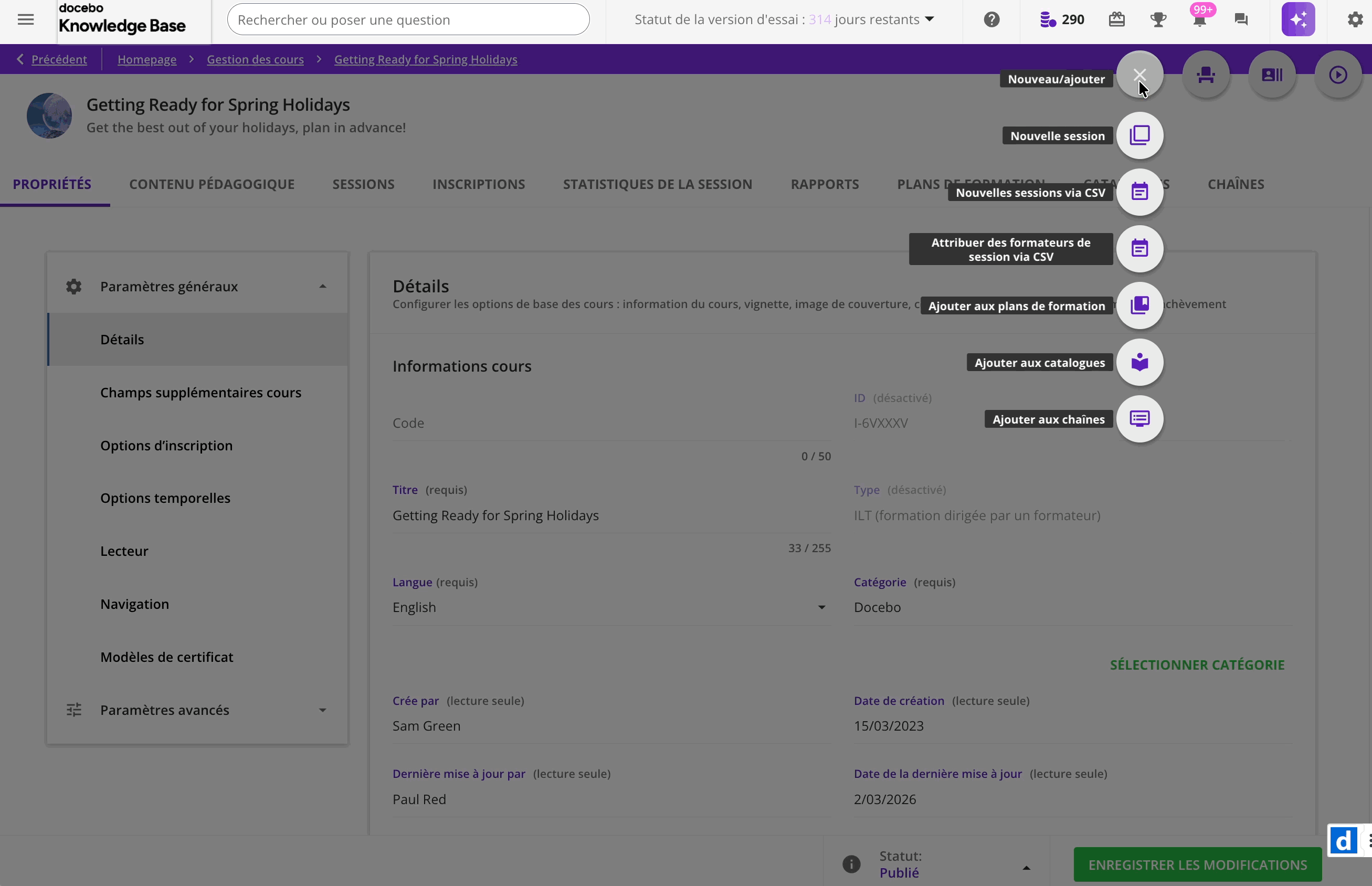This screenshot has height=886, width=1372.
Task: Click the Gestion des cours breadcrumb link
Action: point(255,59)
